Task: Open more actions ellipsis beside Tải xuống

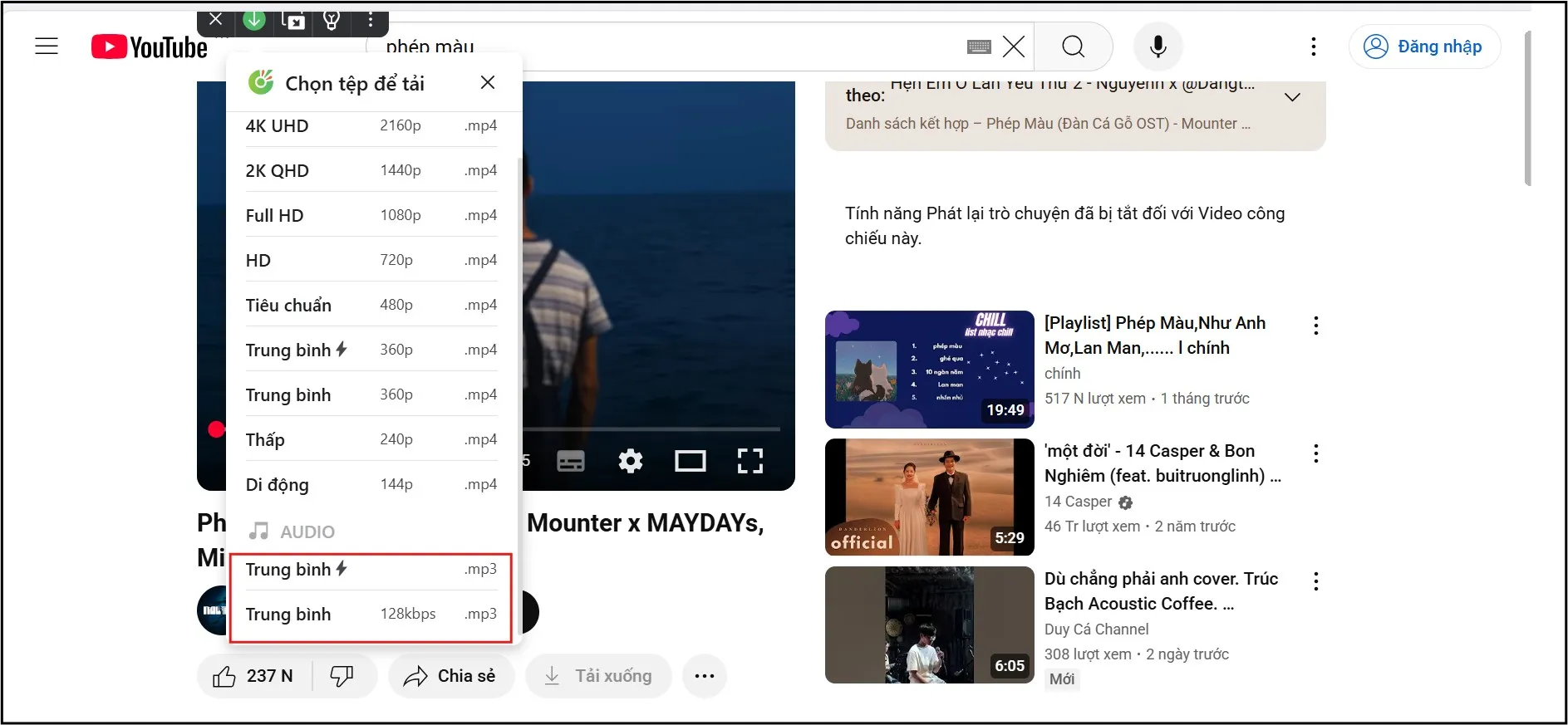Action: coord(704,676)
